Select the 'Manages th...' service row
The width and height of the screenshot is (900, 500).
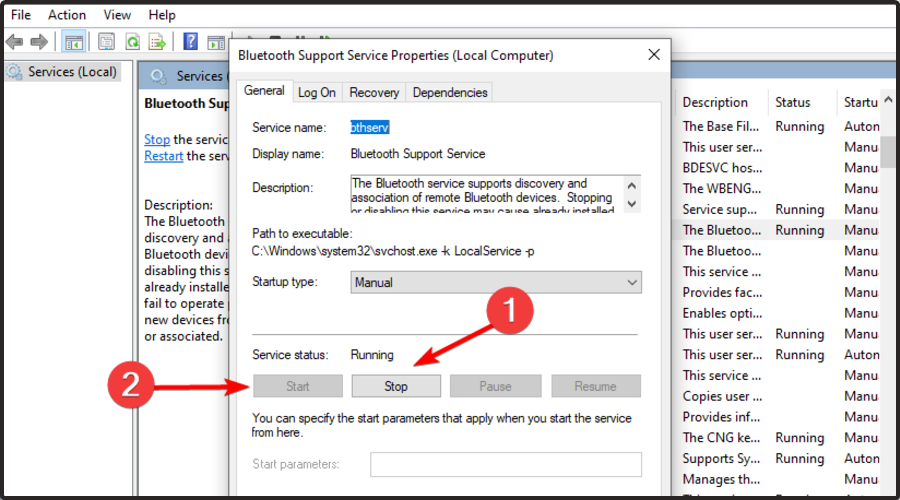(777, 479)
